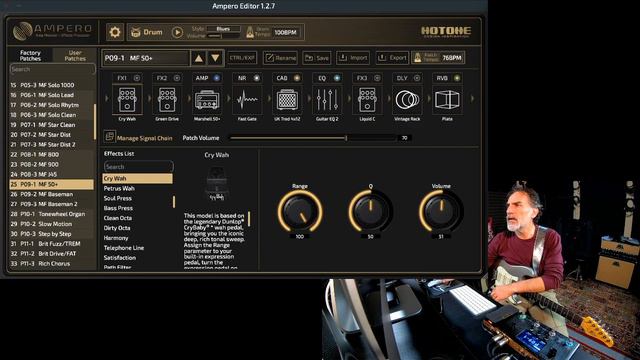Click the CTRL/EXP button
Viewport: 640px width, 360px height.
click(x=242, y=58)
